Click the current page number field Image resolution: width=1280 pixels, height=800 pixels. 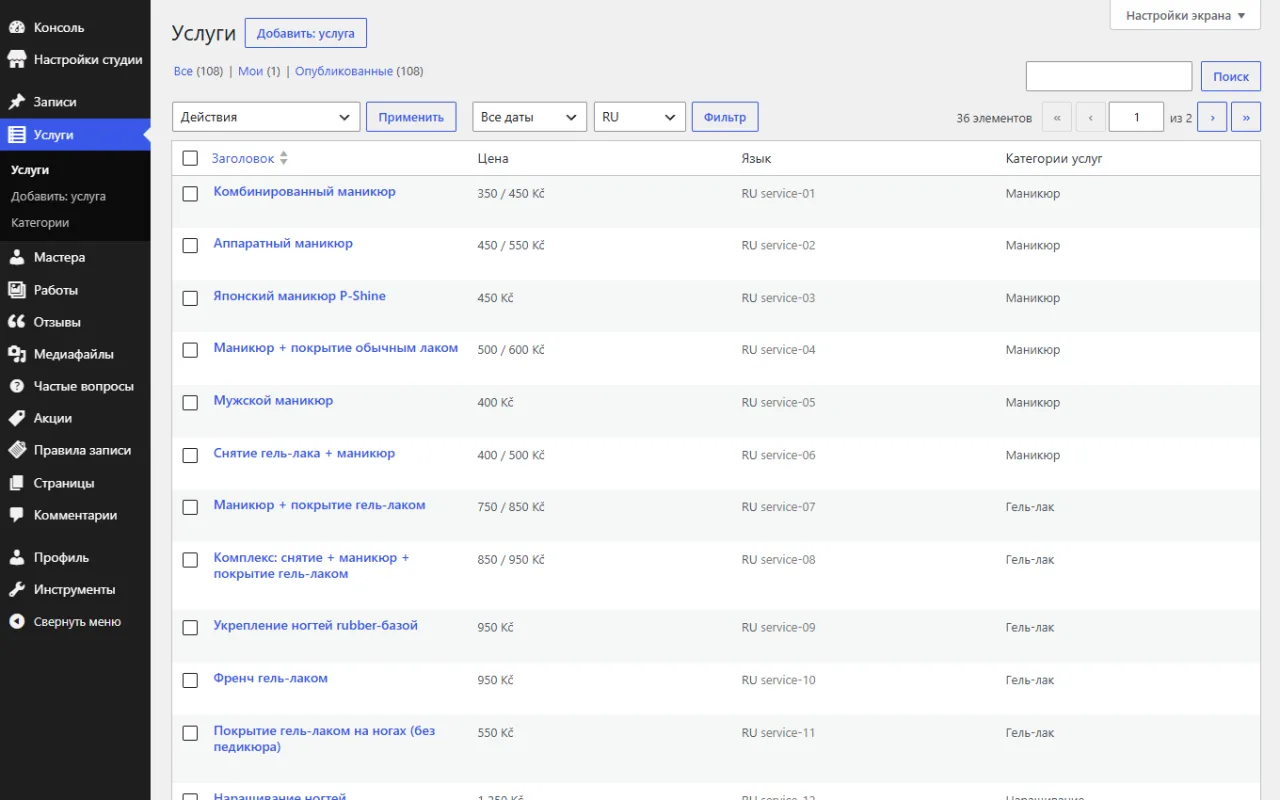point(1136,117)
